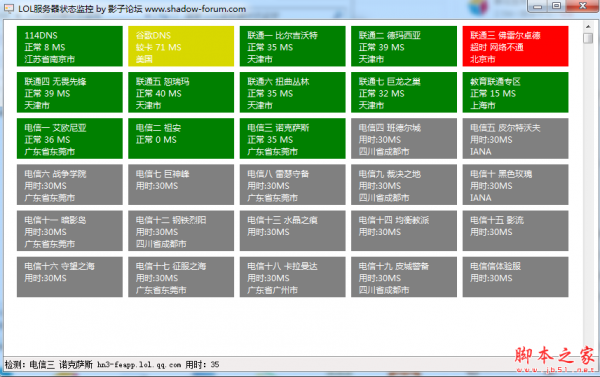
Task: Click the application icon in title bar
Action: [8, 8]
